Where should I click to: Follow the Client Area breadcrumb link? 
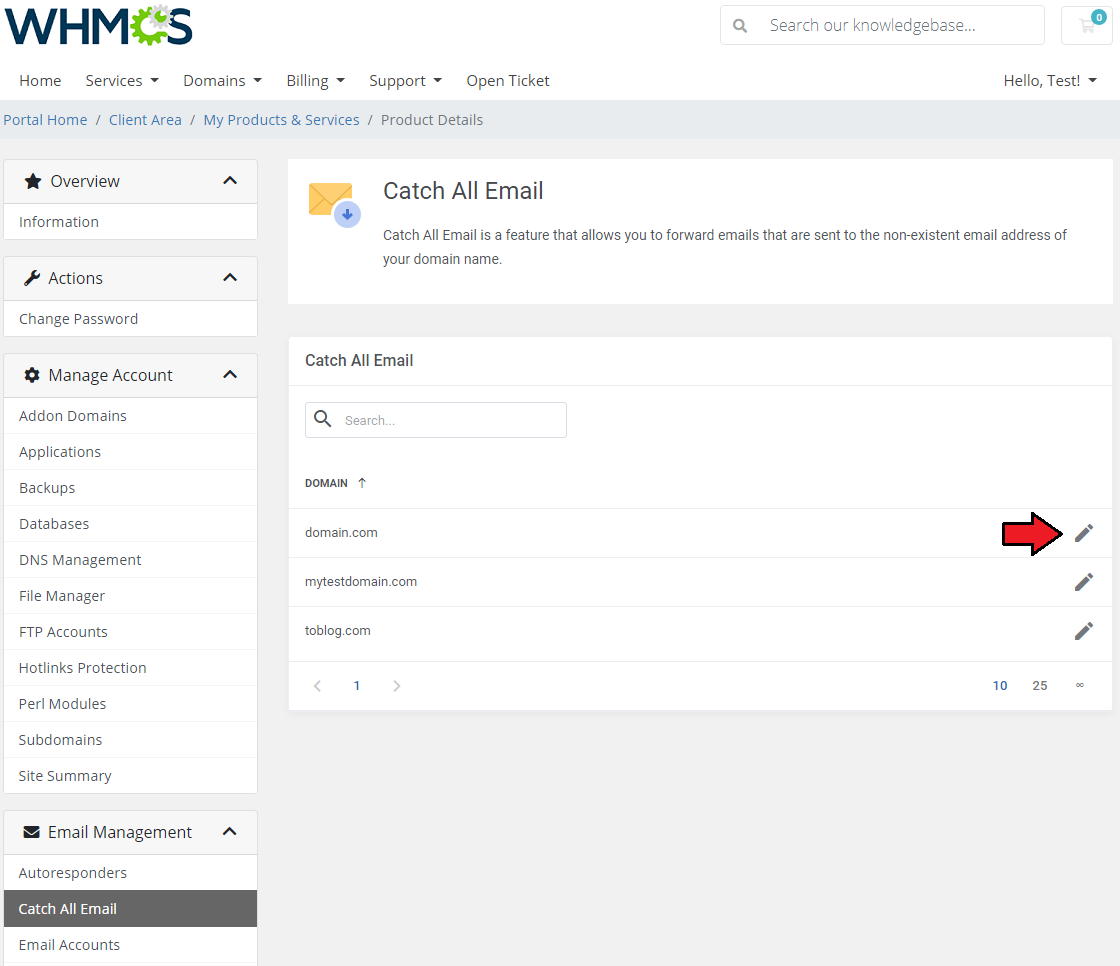(145, 120)
